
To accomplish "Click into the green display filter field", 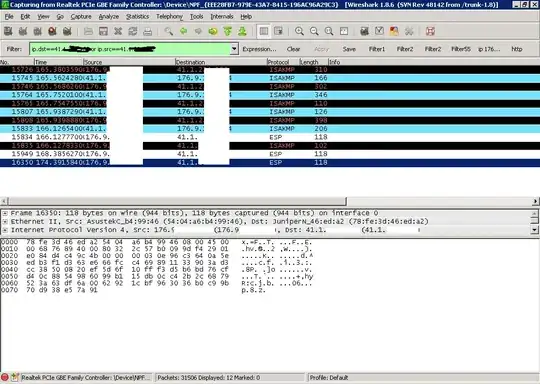I will pyautogui.click(x=130, y=49).
